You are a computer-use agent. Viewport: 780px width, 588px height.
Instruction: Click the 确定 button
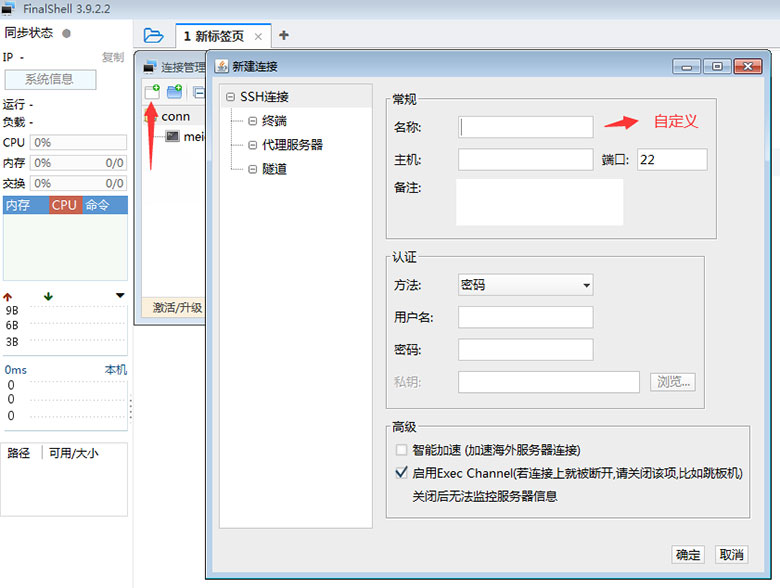pos(688,555)
